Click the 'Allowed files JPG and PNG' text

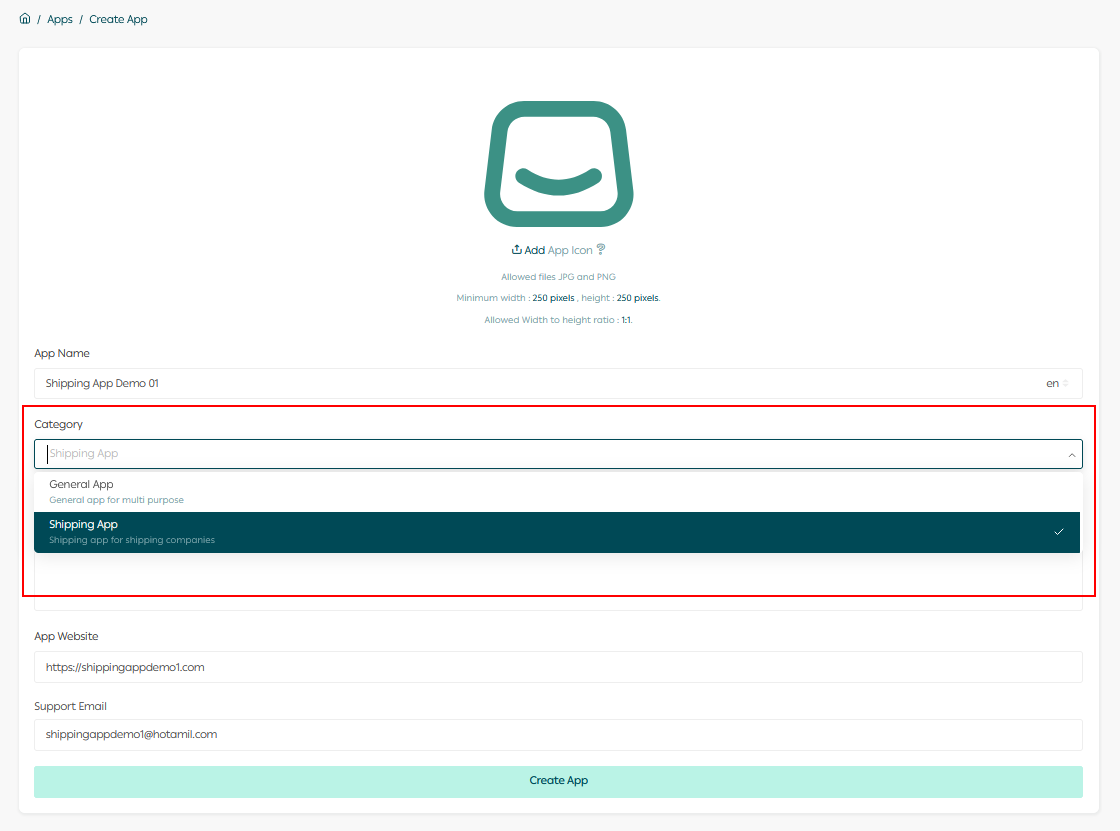559,277
